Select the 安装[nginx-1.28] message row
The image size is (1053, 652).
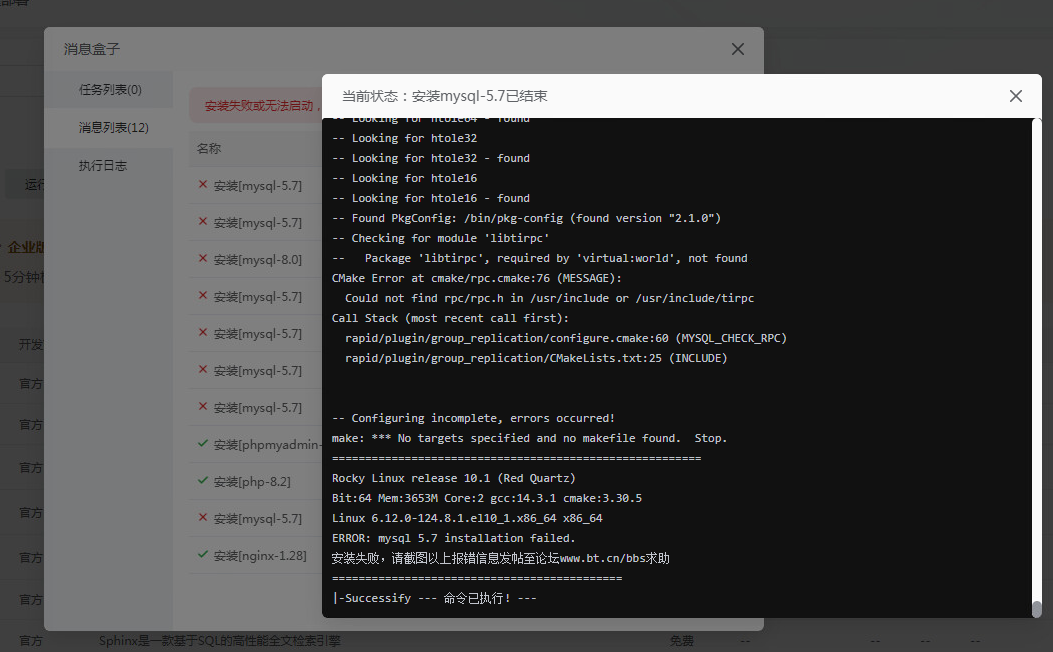pyautogui.click(x=256, y=555)
